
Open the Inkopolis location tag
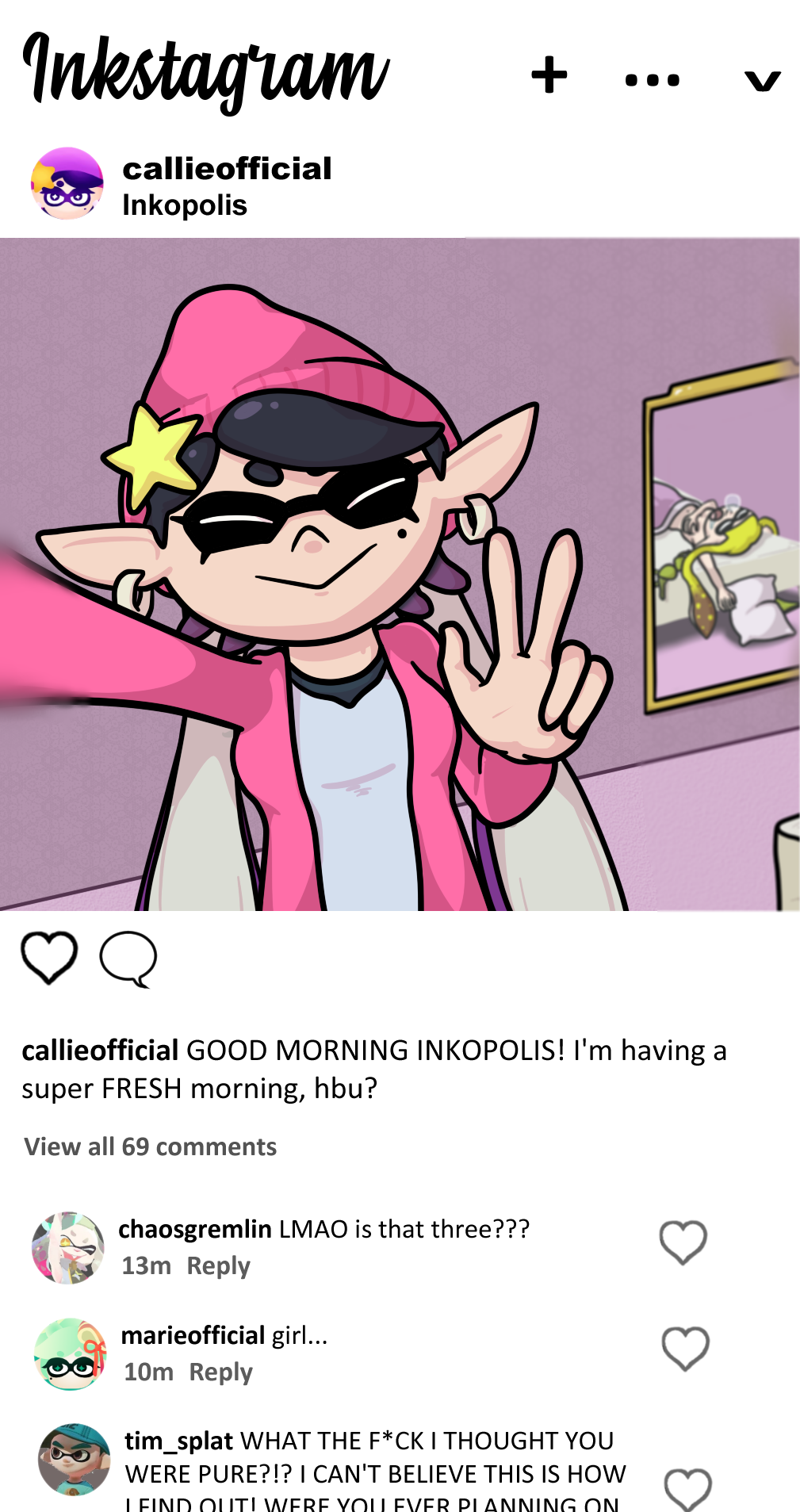185,205
